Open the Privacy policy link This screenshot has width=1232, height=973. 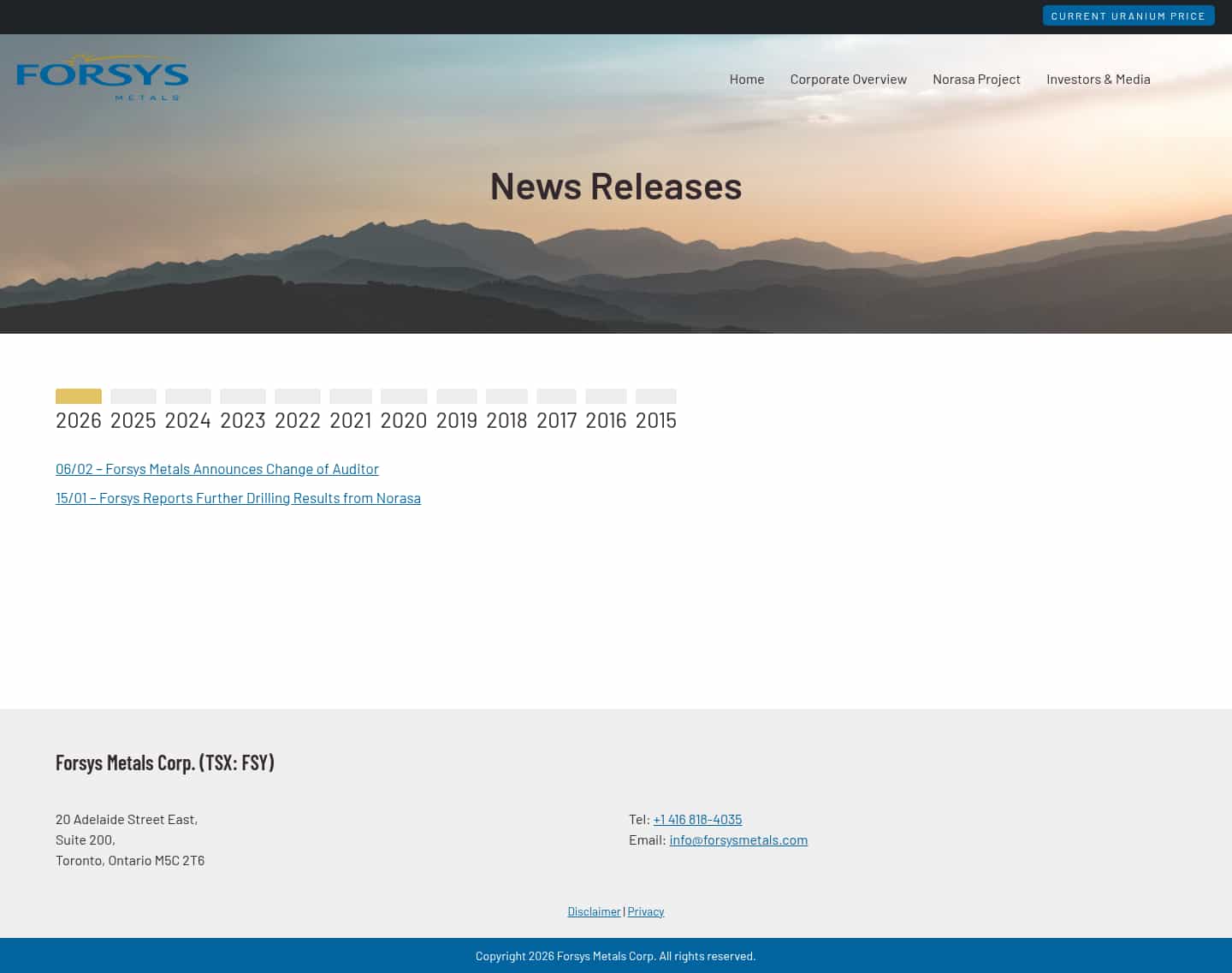pos(645,911)
